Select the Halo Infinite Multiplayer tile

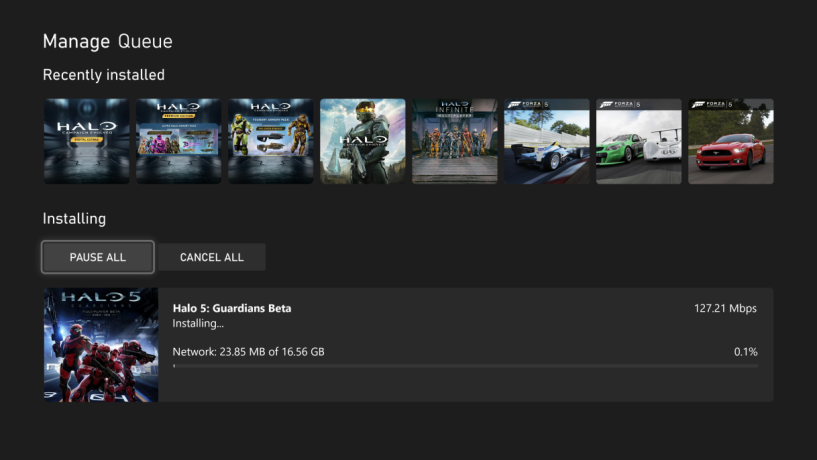[x=455, y=141]
